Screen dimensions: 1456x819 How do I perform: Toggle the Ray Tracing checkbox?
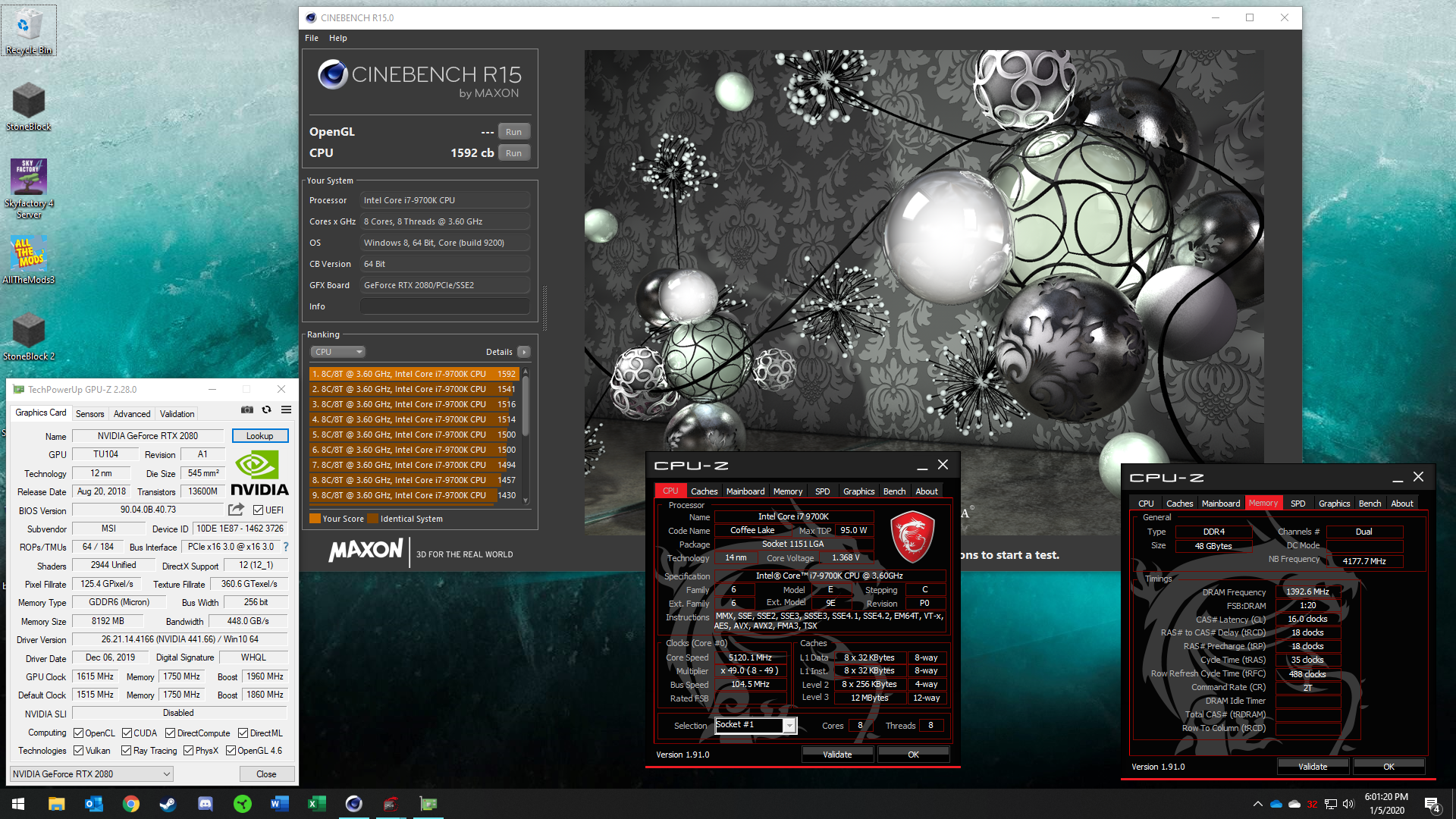coord(126,751)
